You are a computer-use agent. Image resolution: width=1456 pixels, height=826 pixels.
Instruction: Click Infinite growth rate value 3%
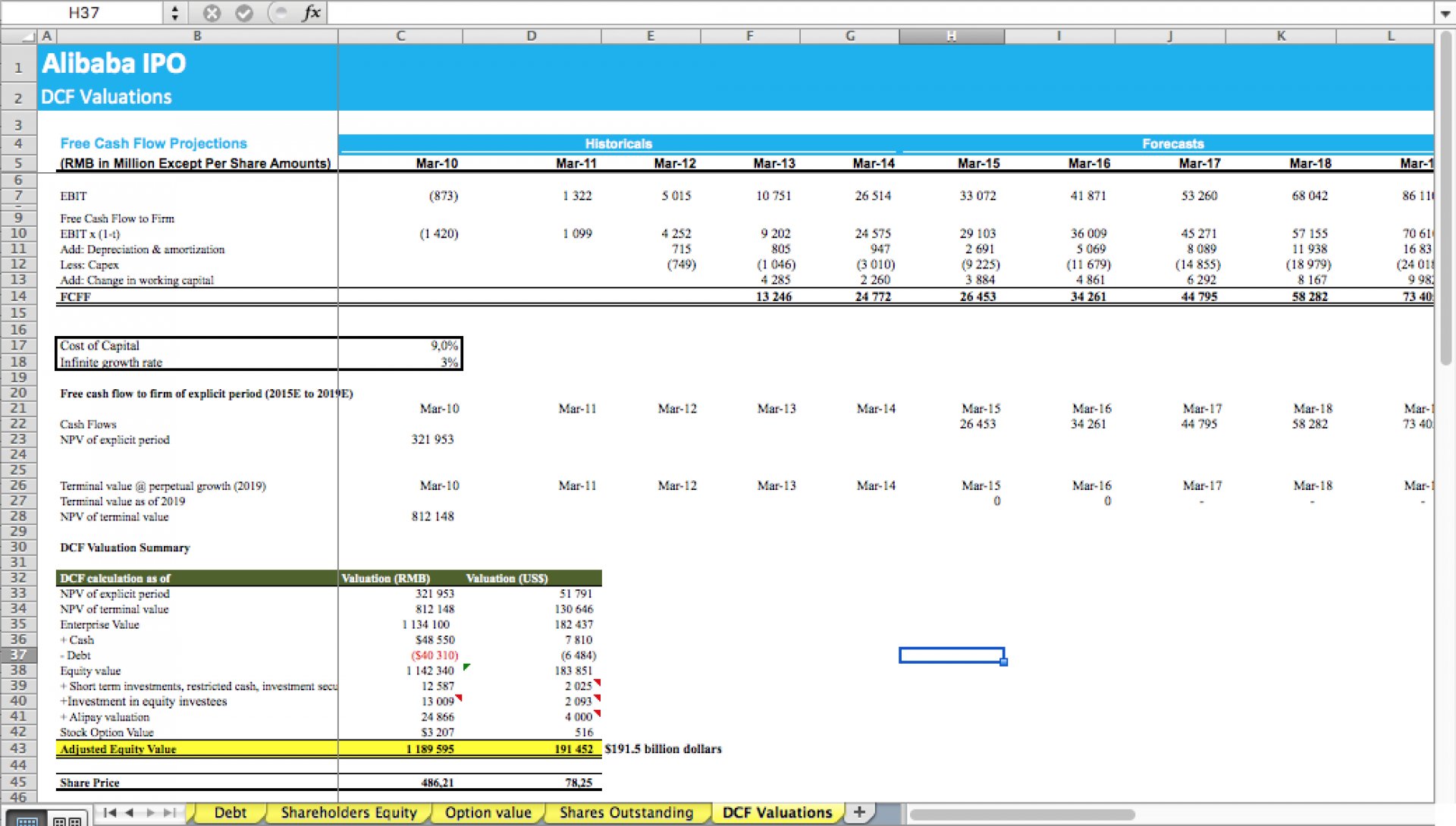click(449, 363)
